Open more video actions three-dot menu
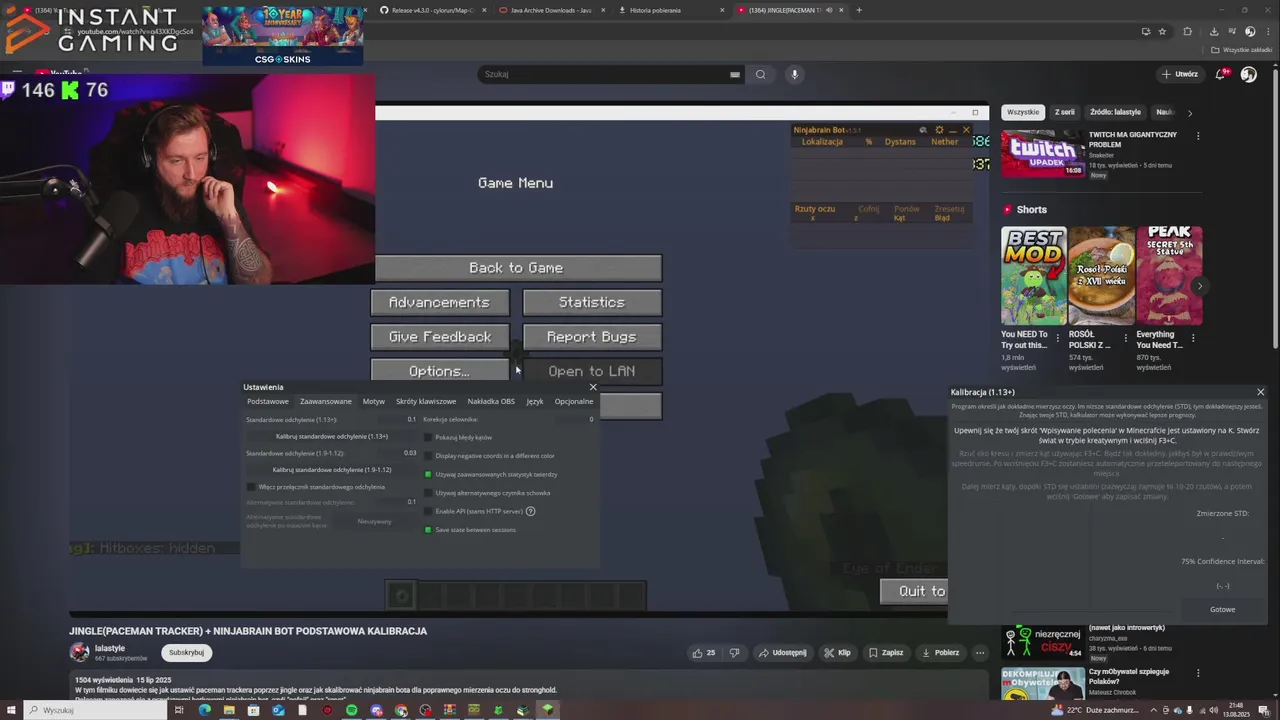Screen dimensions: 1280x720 (x=980, y=653)
